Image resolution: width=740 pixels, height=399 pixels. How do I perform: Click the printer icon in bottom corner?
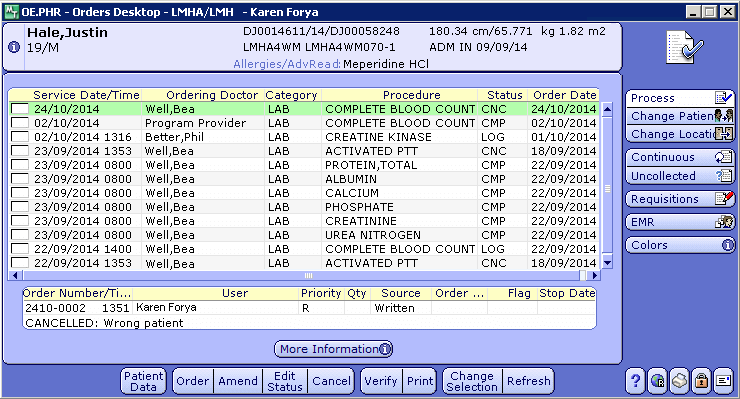tap(679, 381)
